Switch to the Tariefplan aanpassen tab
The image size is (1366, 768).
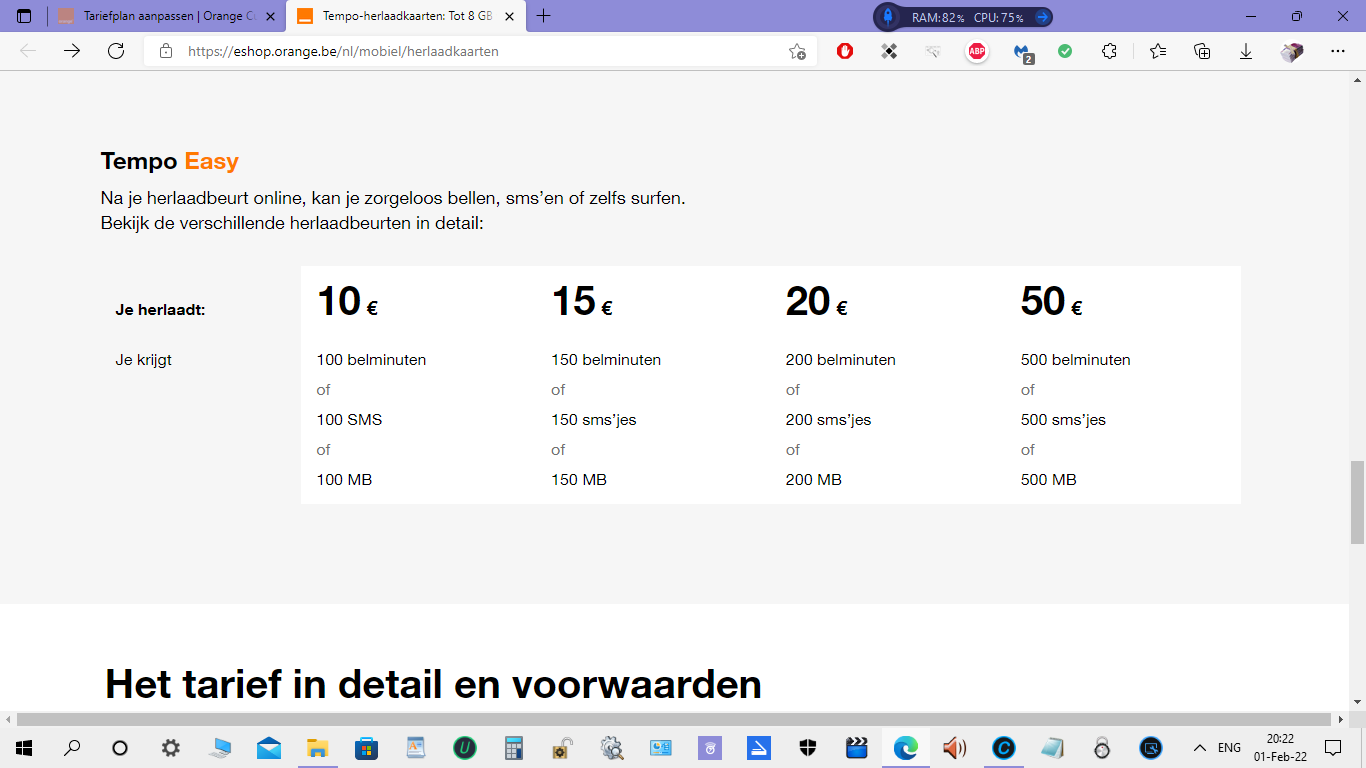[160, 16]
